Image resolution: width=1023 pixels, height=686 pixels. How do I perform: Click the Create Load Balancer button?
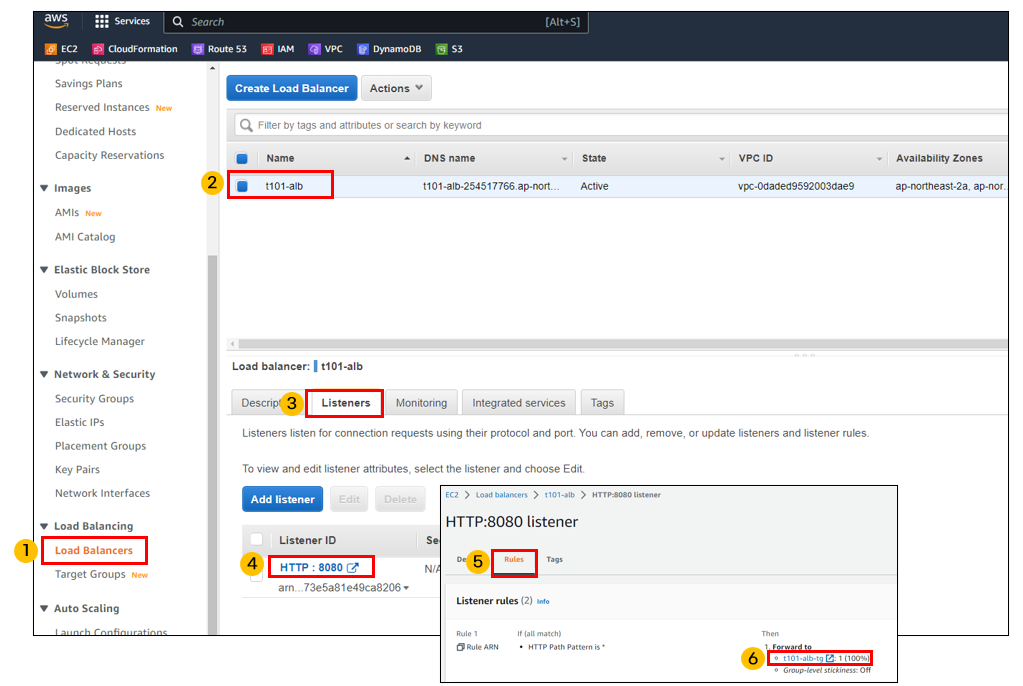pyautogui.click(x=292, y=88)
